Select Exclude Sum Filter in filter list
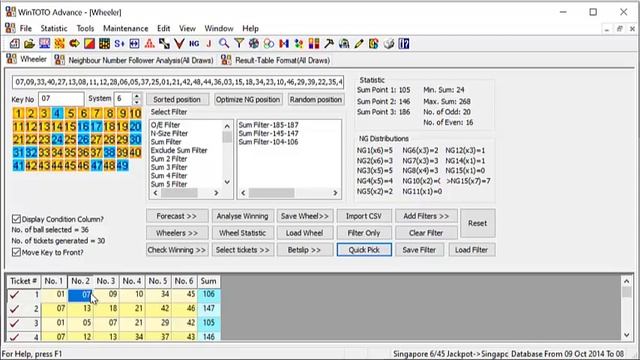The image size is (640, 360). (x=179, y=151)
